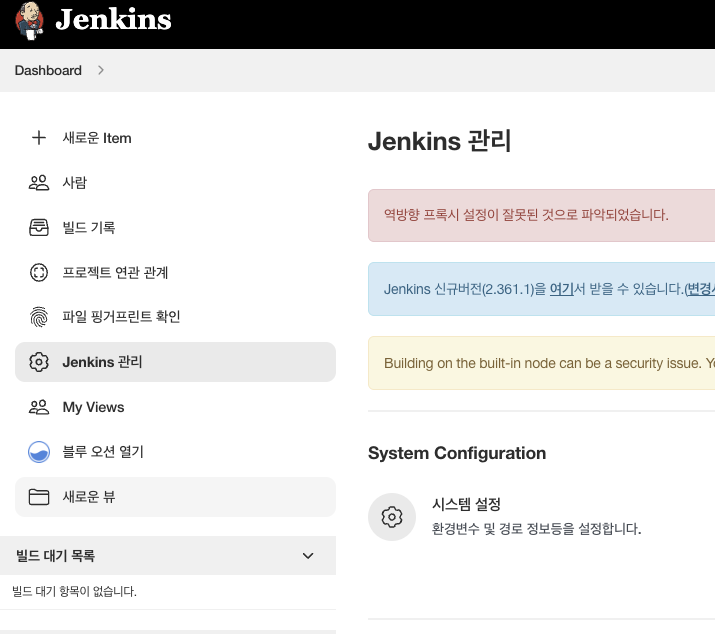Click the 시스템 설정 gear icon

(392, 517)
